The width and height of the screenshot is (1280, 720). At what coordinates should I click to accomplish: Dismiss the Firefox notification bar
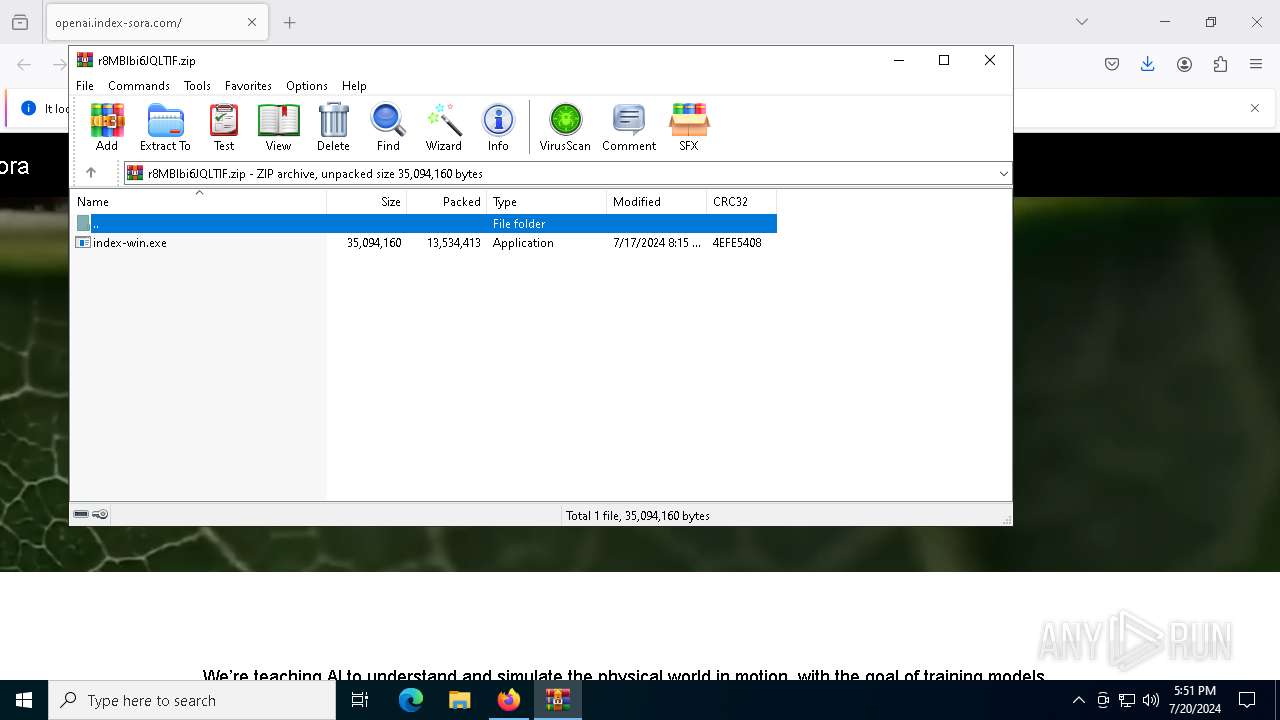(1255, 108)
